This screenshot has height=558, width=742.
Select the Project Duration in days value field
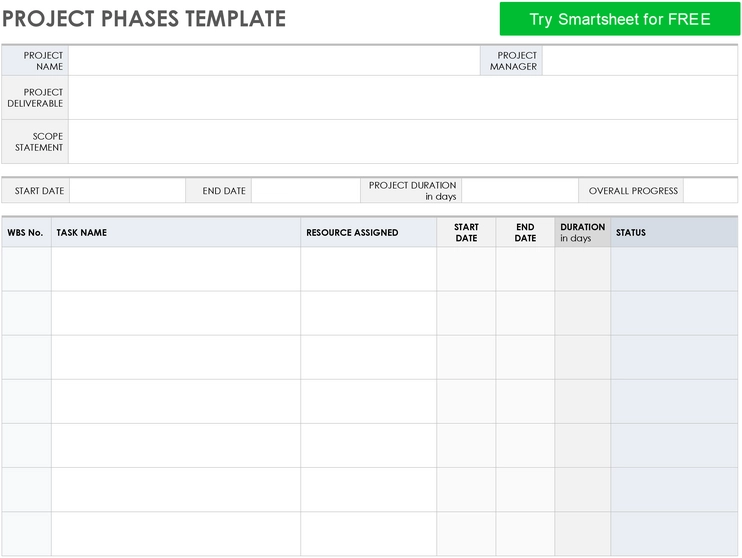pyautogui.click(x=520, y=191)
